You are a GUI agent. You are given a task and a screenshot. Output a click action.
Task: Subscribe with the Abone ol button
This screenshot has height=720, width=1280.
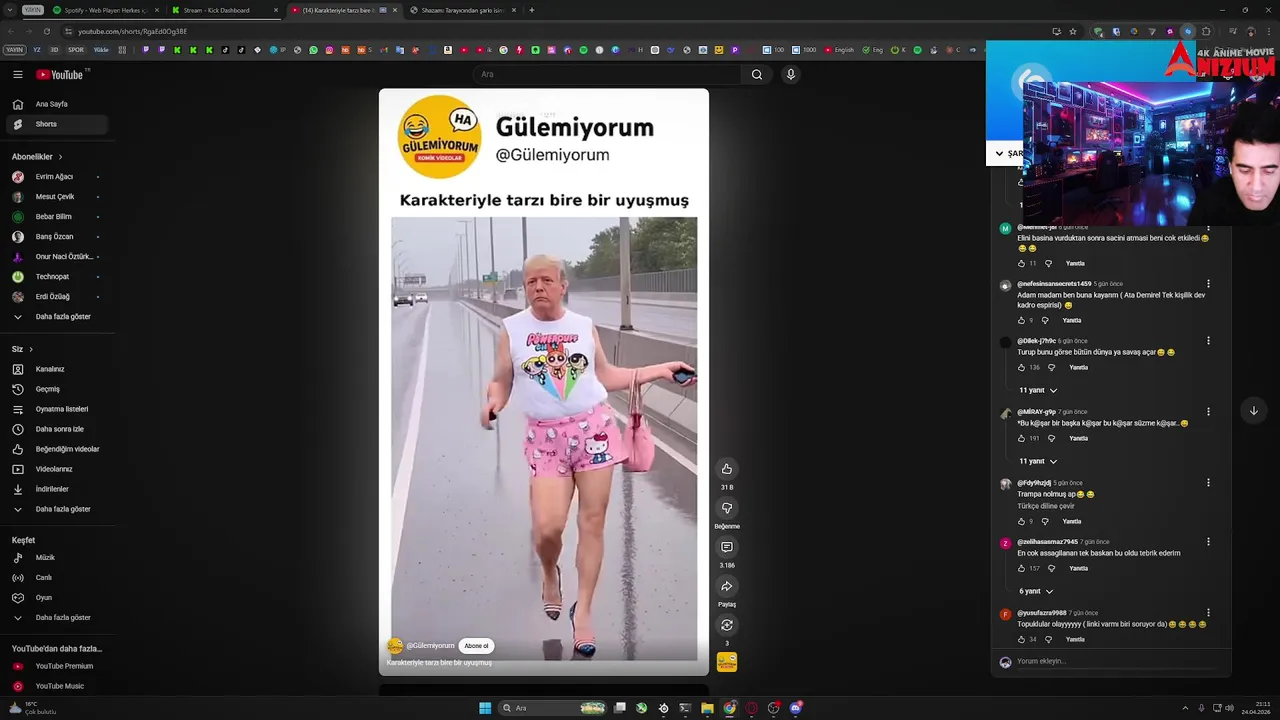(x=476, y=646)
